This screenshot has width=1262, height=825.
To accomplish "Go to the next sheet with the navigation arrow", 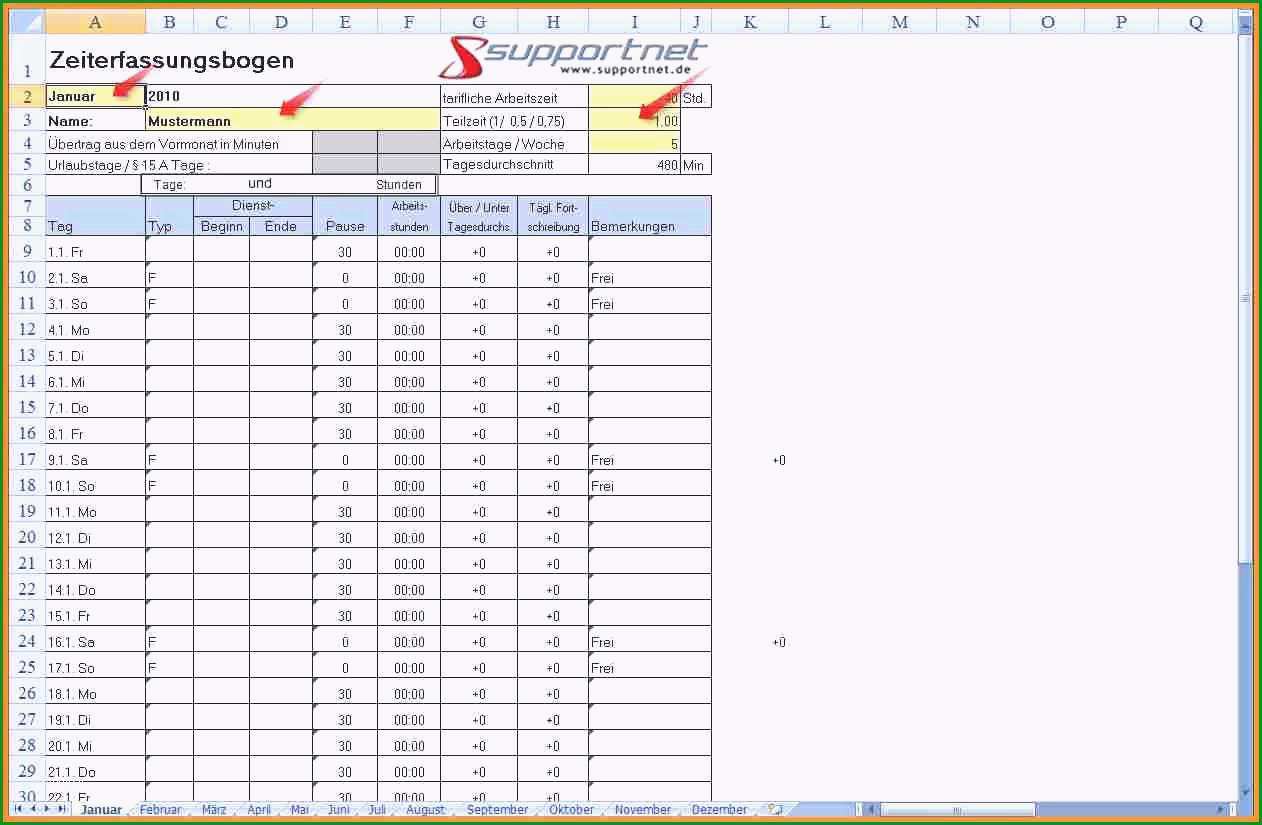I will [47, 809].
